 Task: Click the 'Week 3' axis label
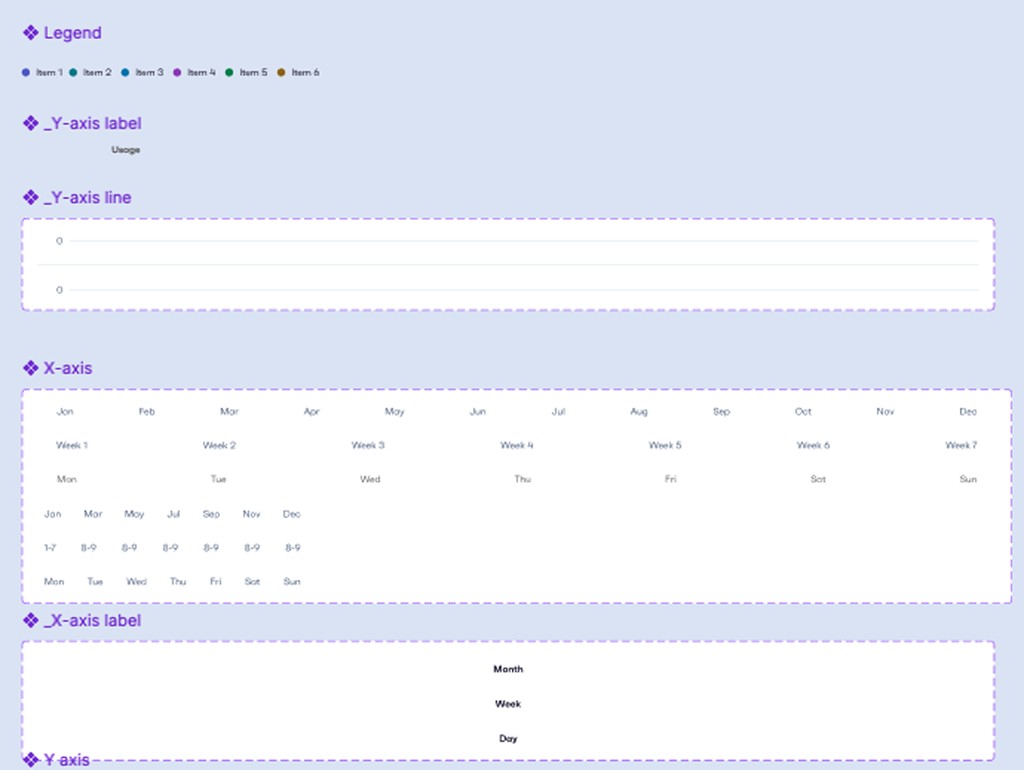pyautogui.click(x=368, y=445)
